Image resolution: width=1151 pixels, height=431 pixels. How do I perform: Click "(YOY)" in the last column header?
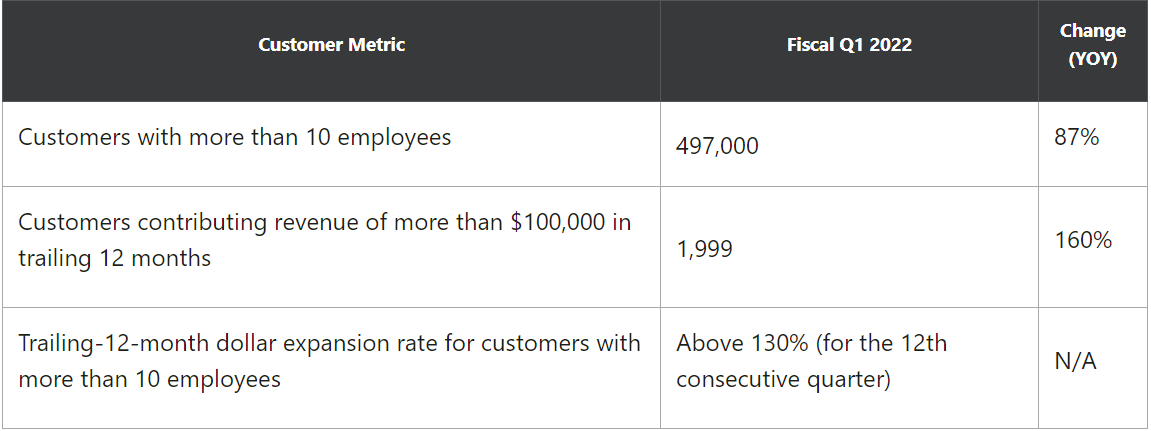point(1092,59)
